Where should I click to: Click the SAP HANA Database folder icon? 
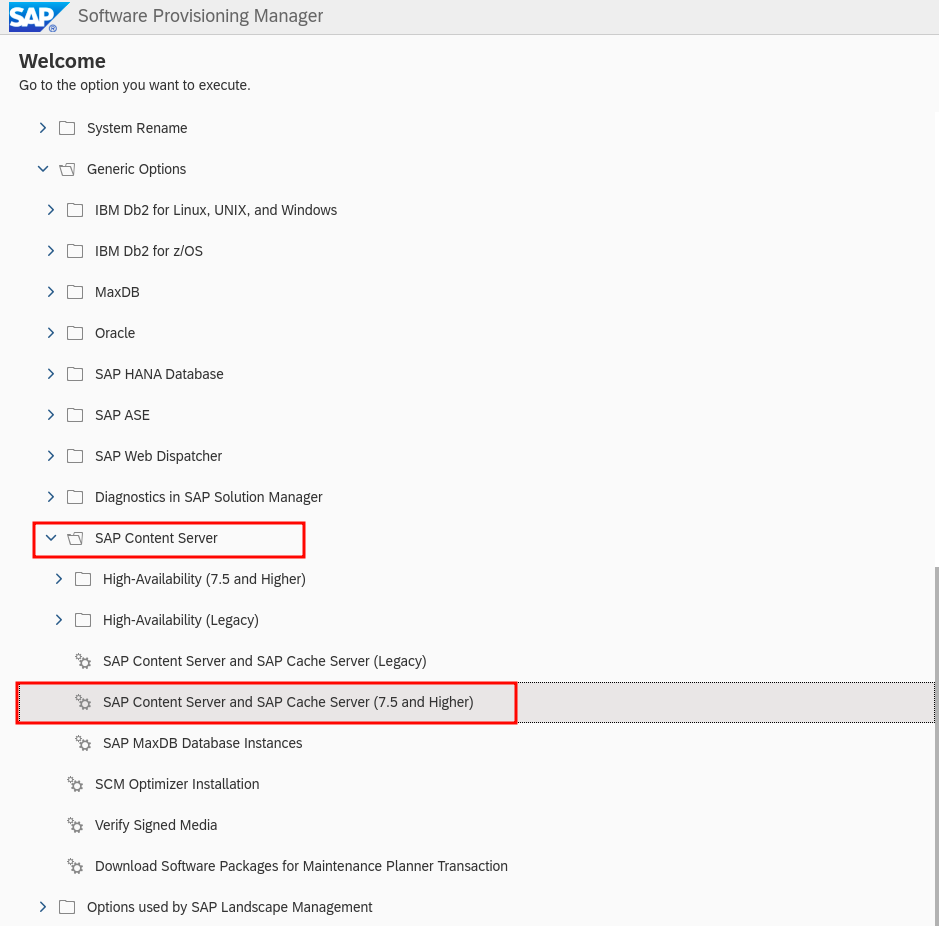point(75,374)
